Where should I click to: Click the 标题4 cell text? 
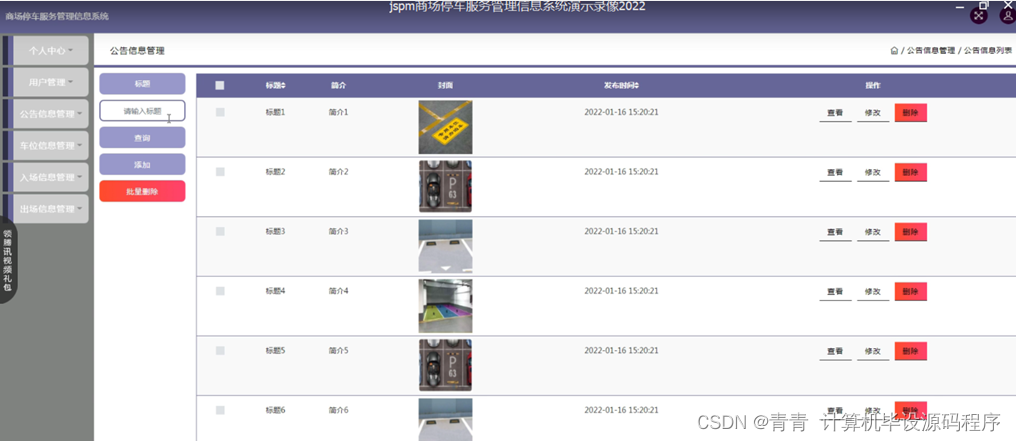(275, 291)
